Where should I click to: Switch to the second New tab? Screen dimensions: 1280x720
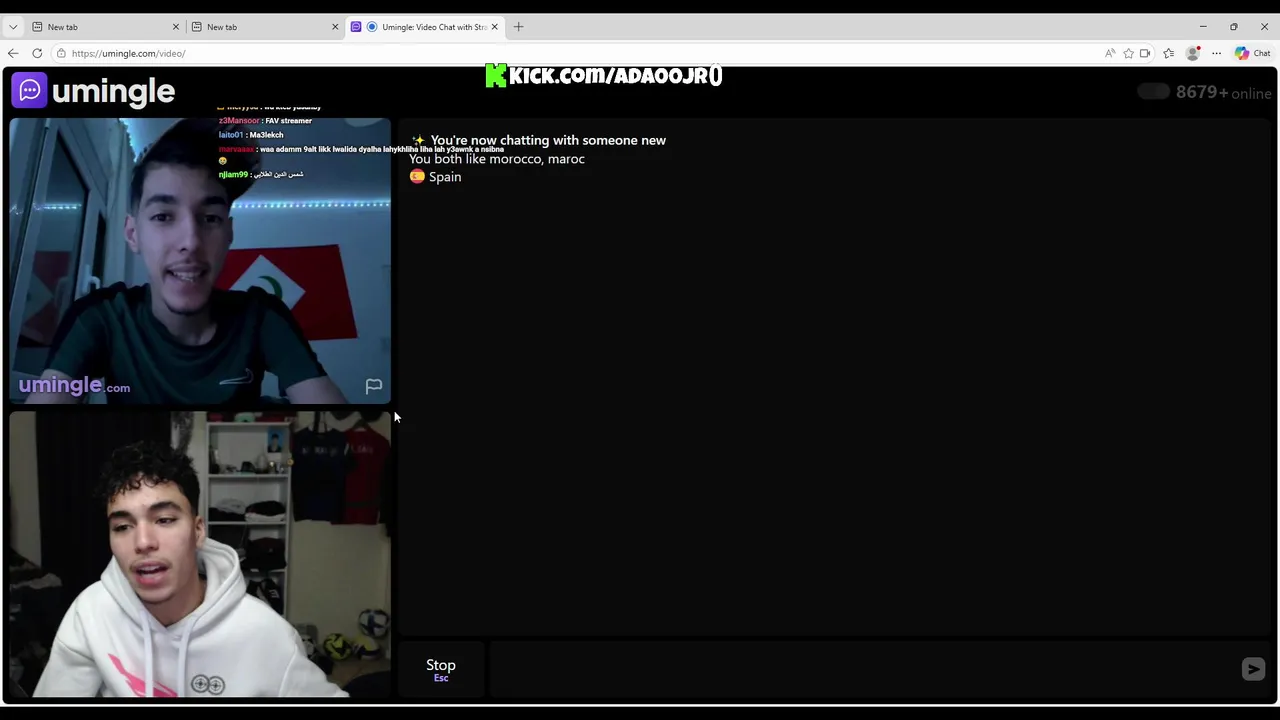pyautogui.click(x=265, y=27)
